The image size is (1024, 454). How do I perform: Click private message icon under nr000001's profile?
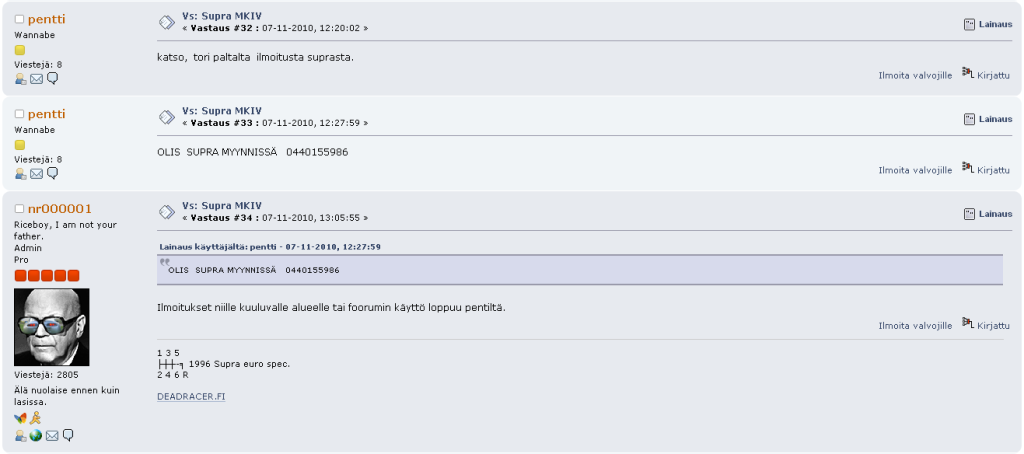(68, 436)
